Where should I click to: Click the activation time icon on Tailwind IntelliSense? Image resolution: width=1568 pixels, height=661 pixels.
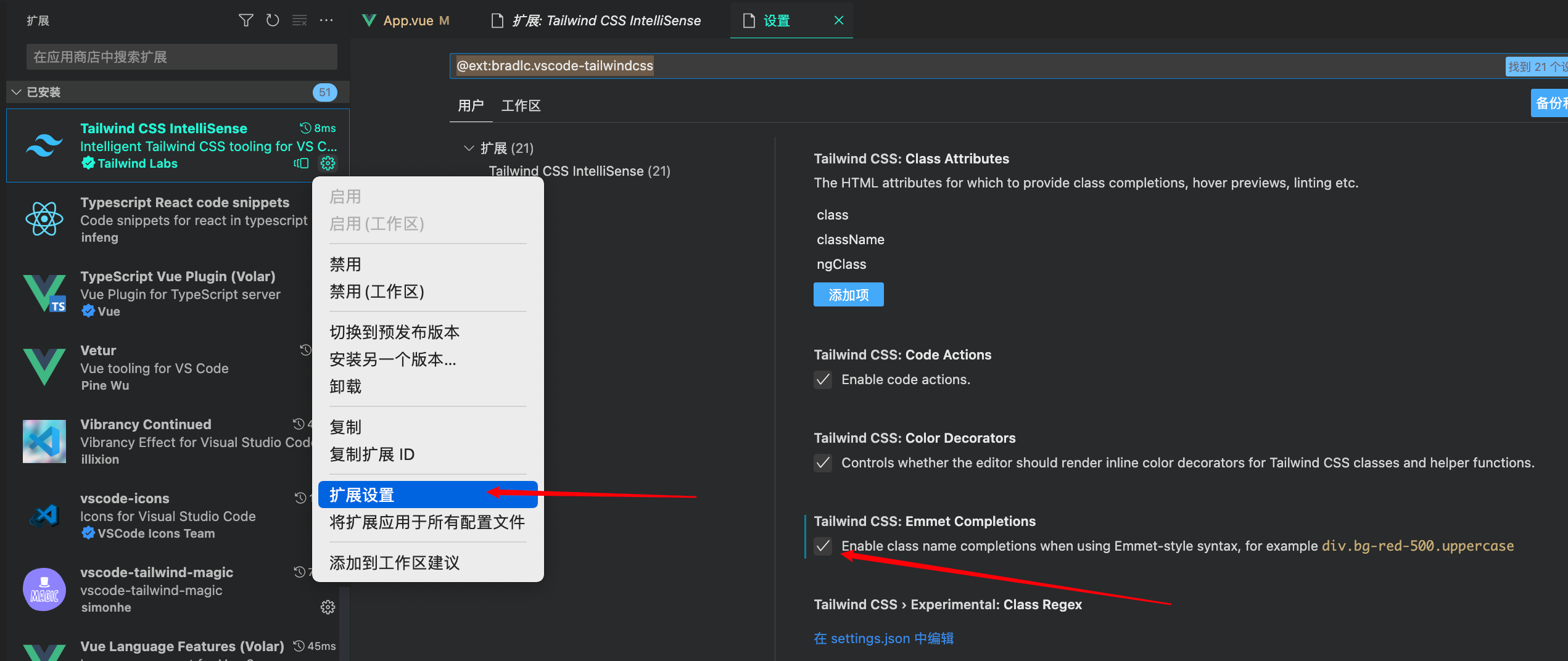click(x=305, y=128)
